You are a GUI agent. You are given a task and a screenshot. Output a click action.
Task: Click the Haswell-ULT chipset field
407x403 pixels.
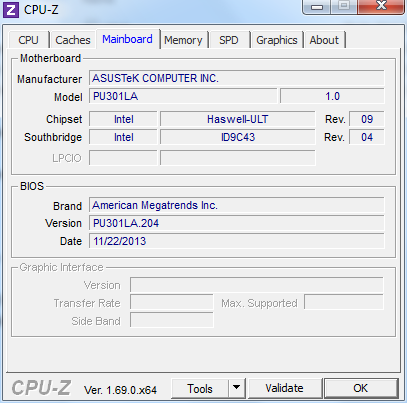pos(238,119)
